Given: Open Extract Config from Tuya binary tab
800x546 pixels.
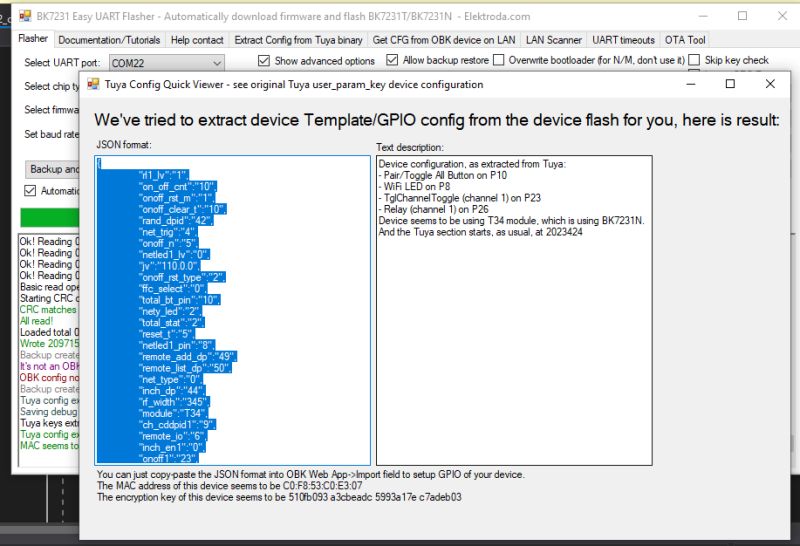Looking at the screenshot, I should tap(298, 40).
